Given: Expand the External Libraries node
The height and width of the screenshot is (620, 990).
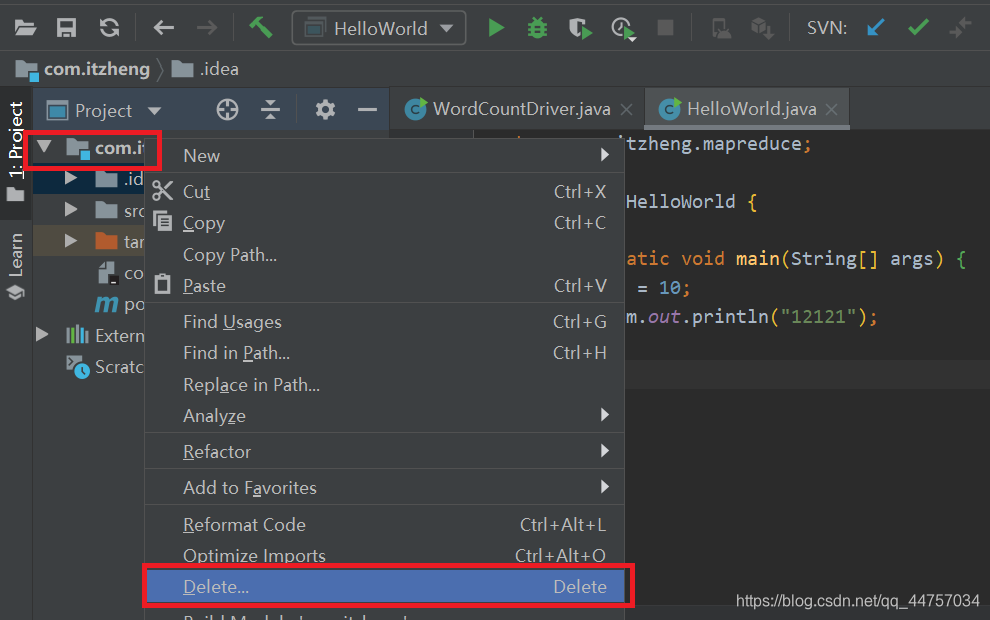Looking at the screenshot, I should [42, 335].
